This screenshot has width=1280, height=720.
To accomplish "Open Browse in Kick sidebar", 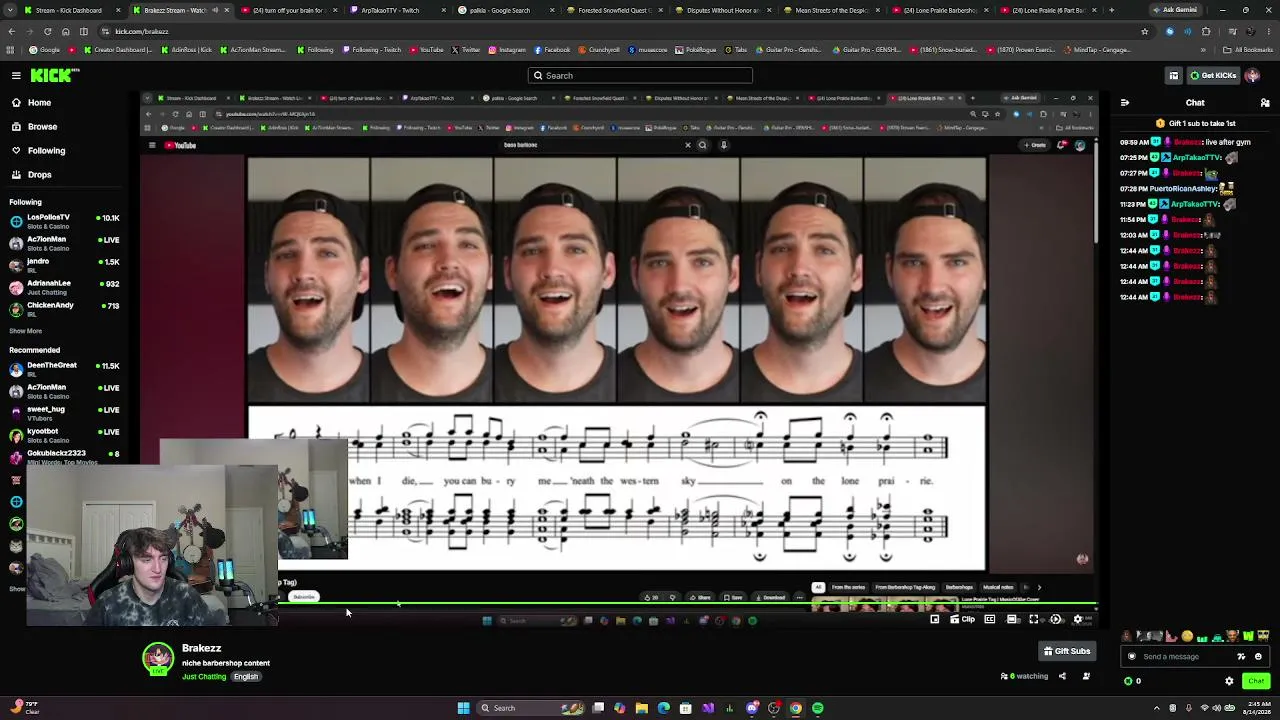I will [42, 127].
